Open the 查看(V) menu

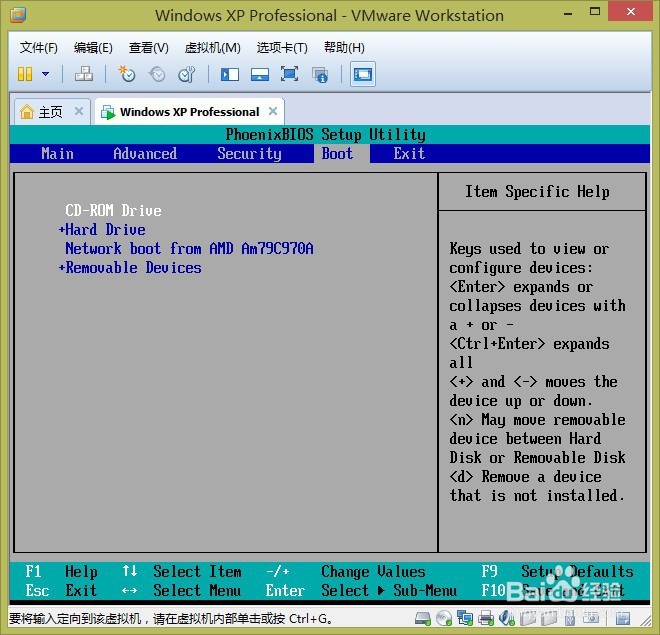148,48
